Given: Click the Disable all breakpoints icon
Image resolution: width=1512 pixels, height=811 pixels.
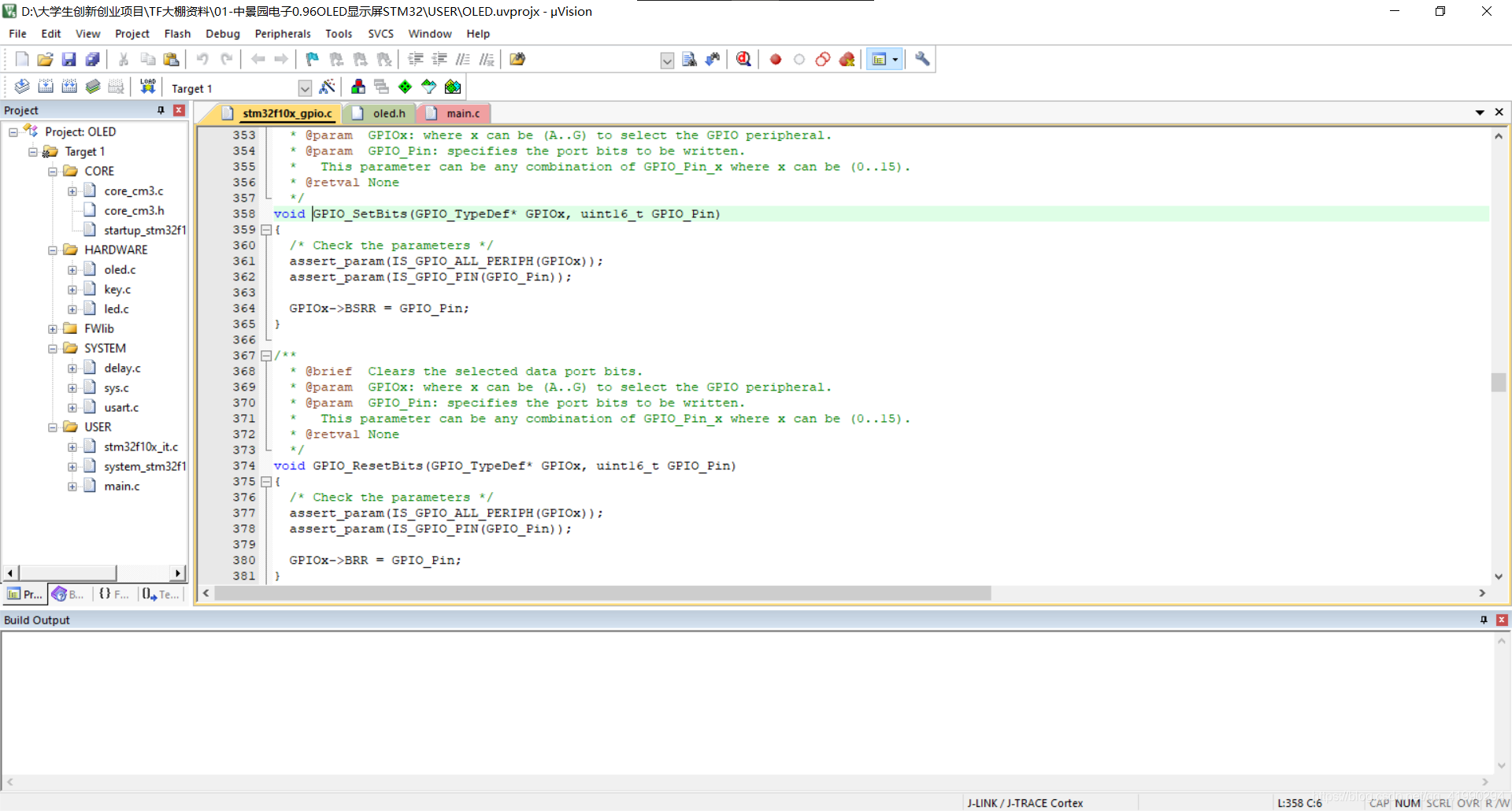Looking at the screenshot, I should click(x=823, y=59).
